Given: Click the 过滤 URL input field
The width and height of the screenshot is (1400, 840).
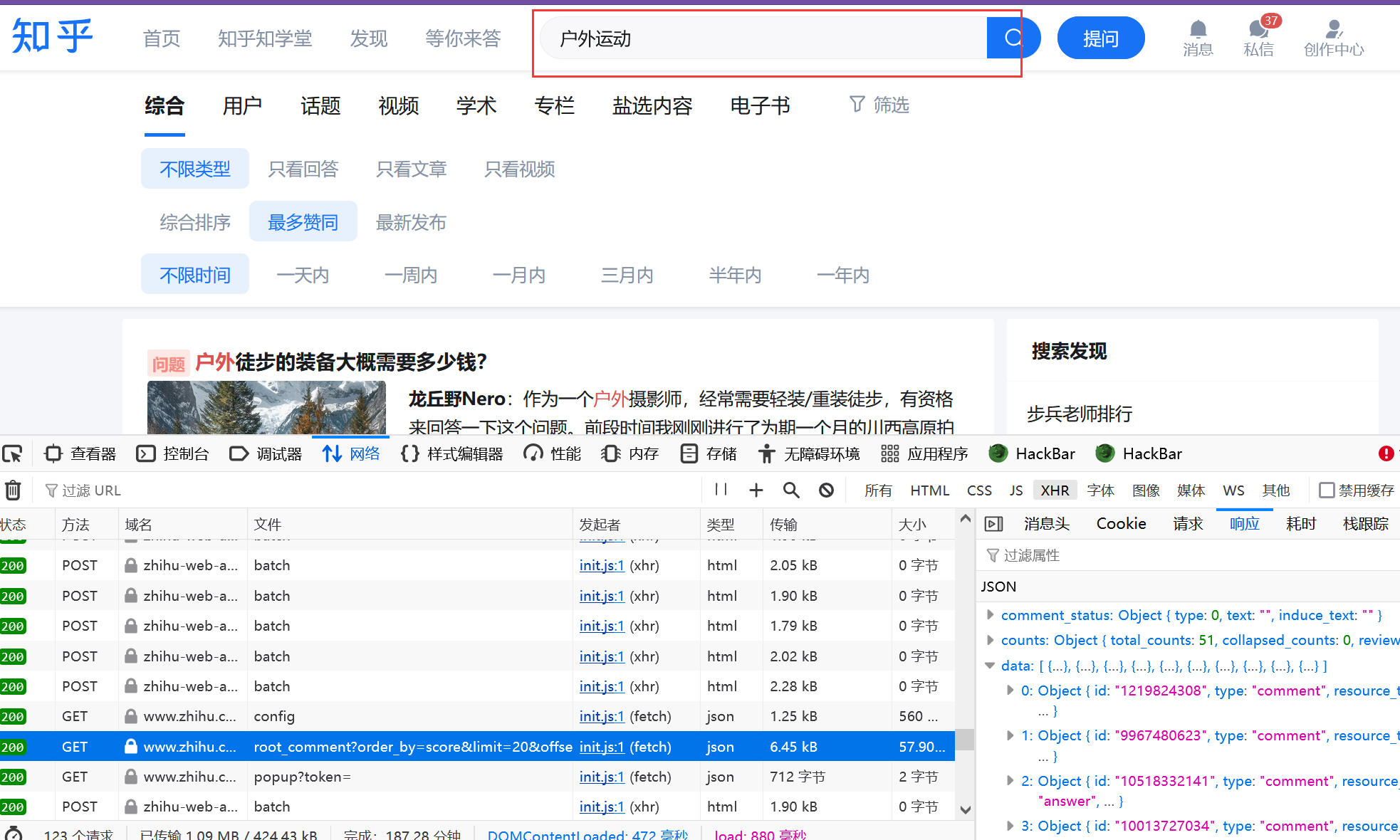Looking at the screenshot, I should [x=370, y=490].
